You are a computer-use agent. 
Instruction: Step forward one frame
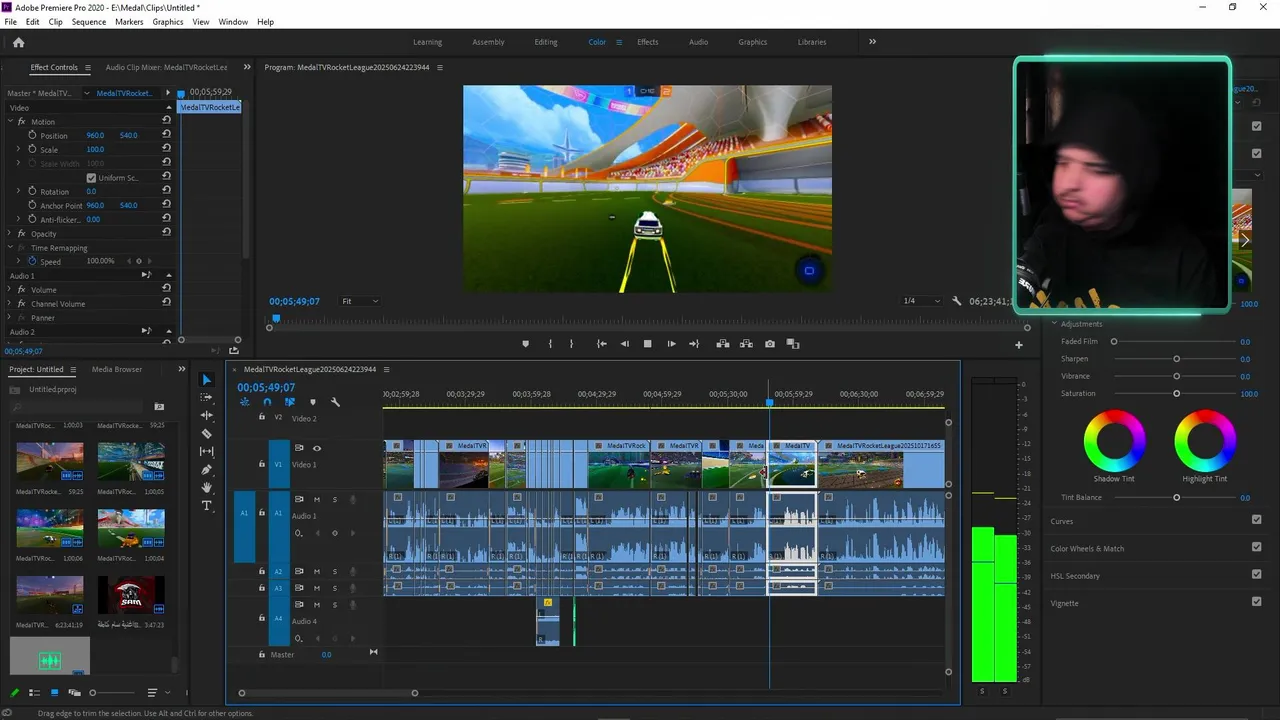point(671,344)
